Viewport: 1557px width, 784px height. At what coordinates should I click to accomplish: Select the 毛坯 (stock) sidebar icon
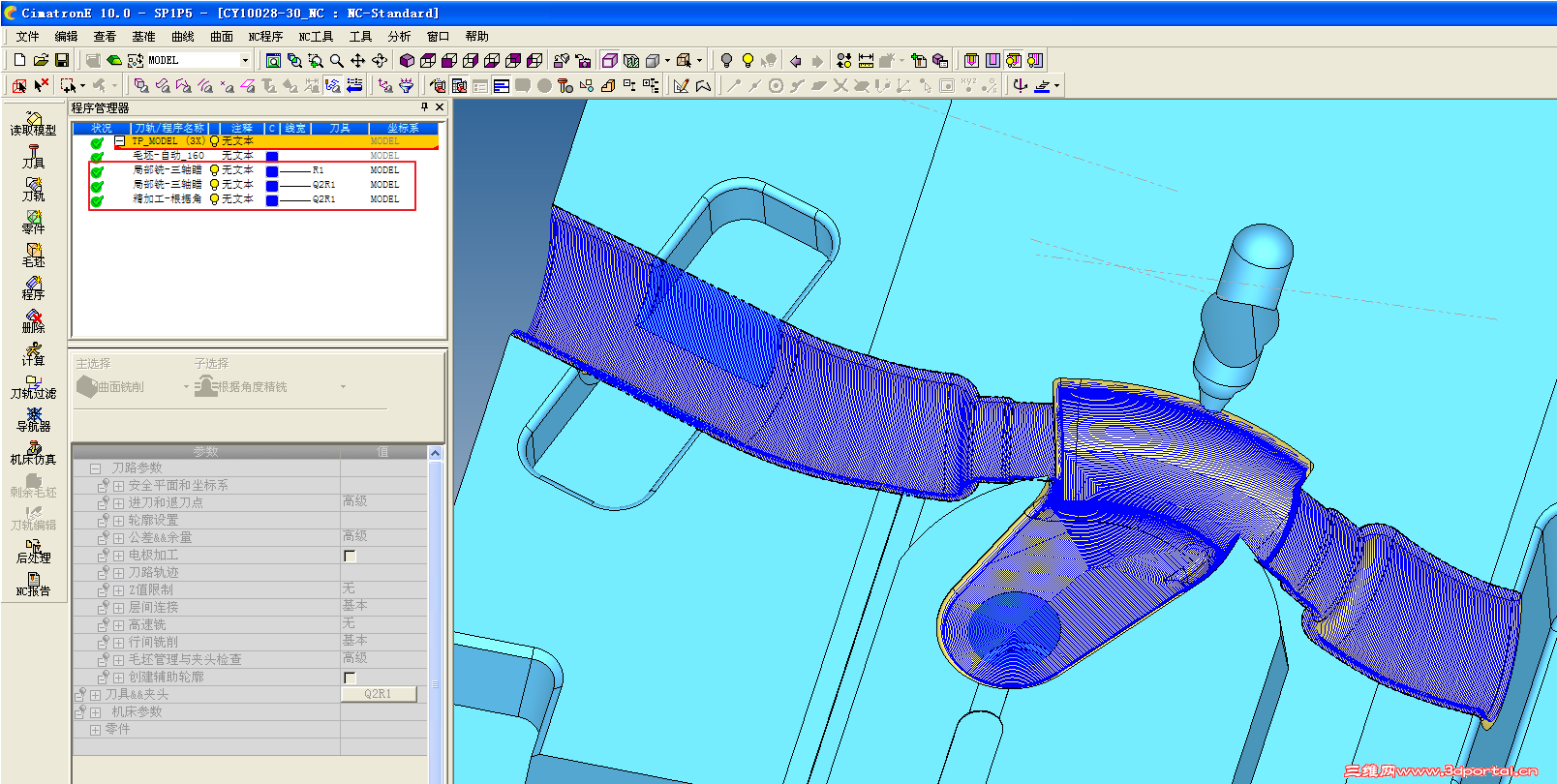(33, 255)
